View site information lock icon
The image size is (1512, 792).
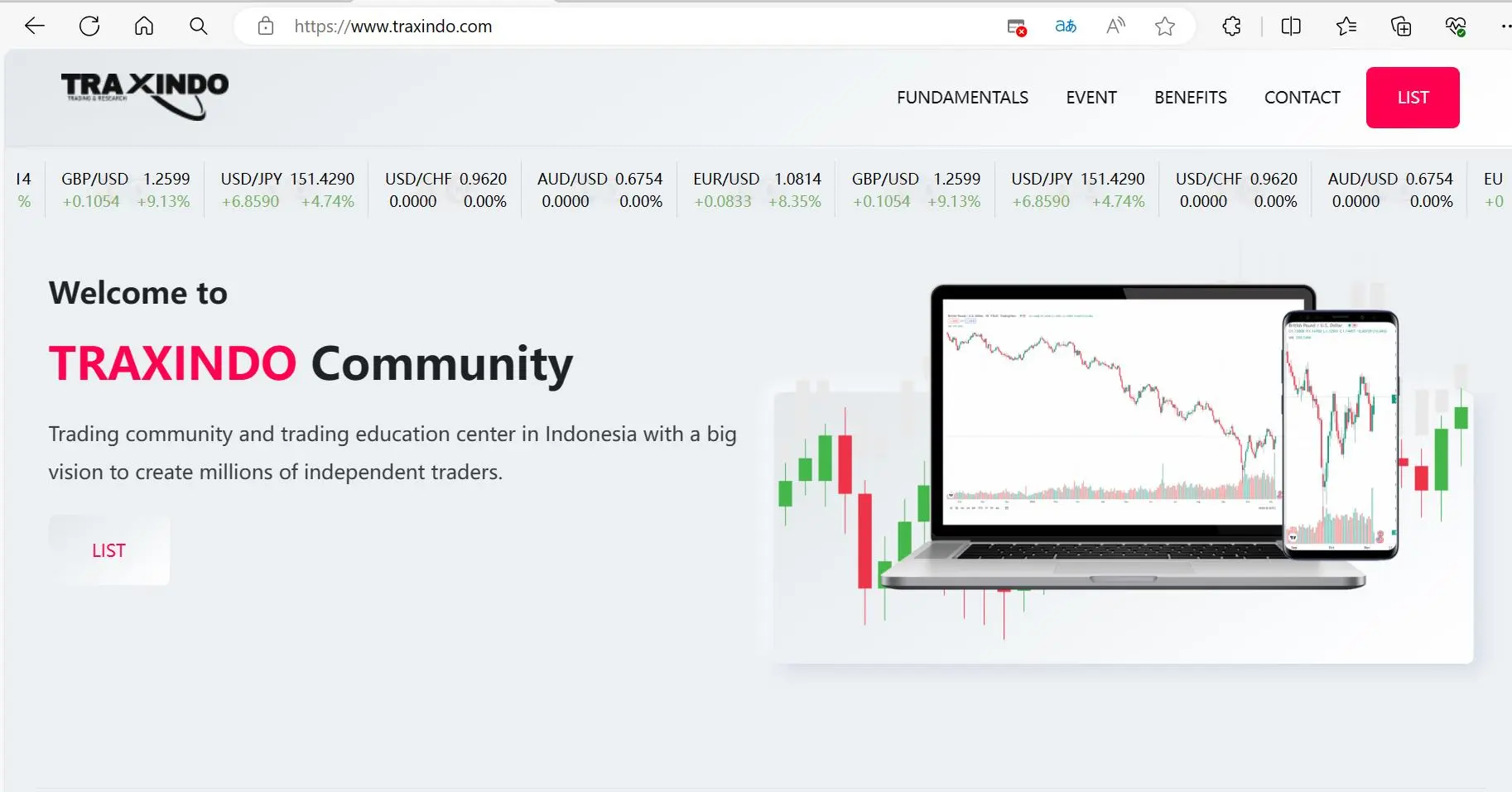[x=266, y=26]
